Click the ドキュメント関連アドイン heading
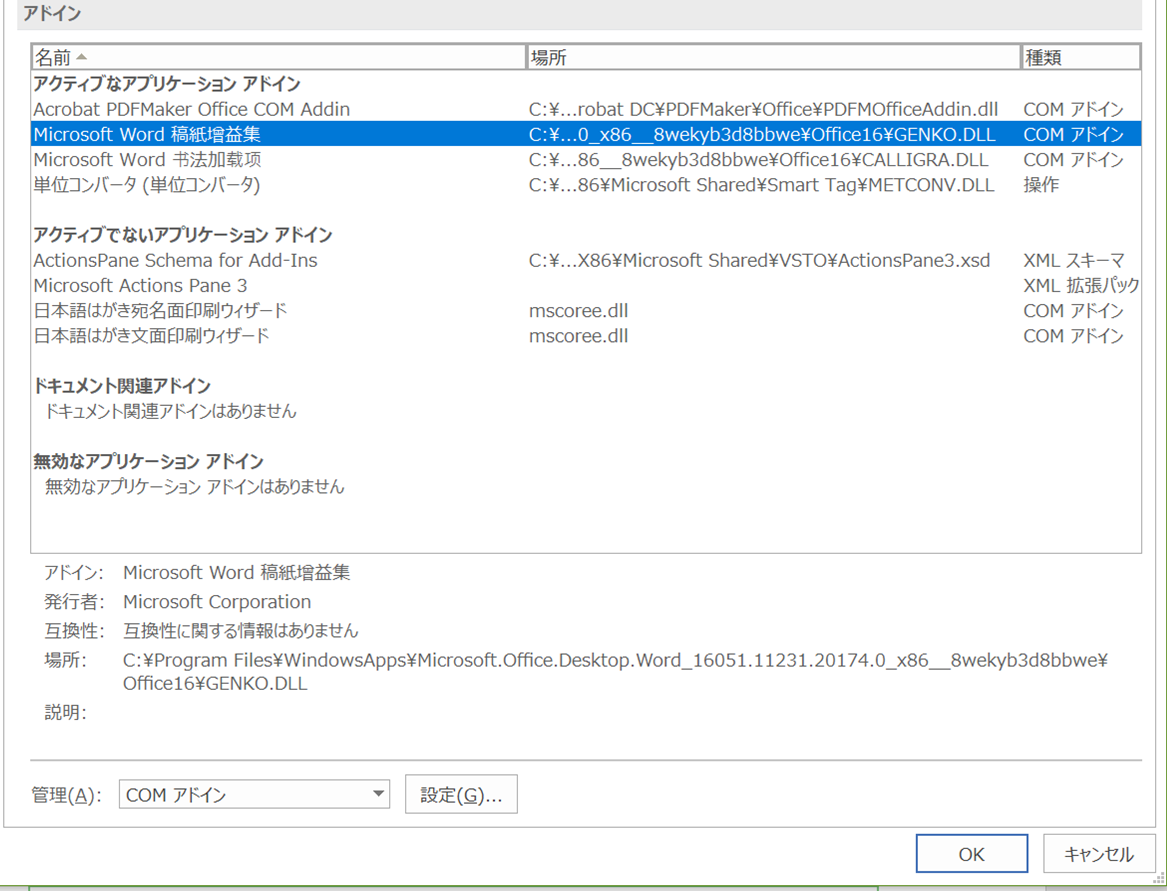This screenshot has width=1167, height=891. [x=121, y=386]
